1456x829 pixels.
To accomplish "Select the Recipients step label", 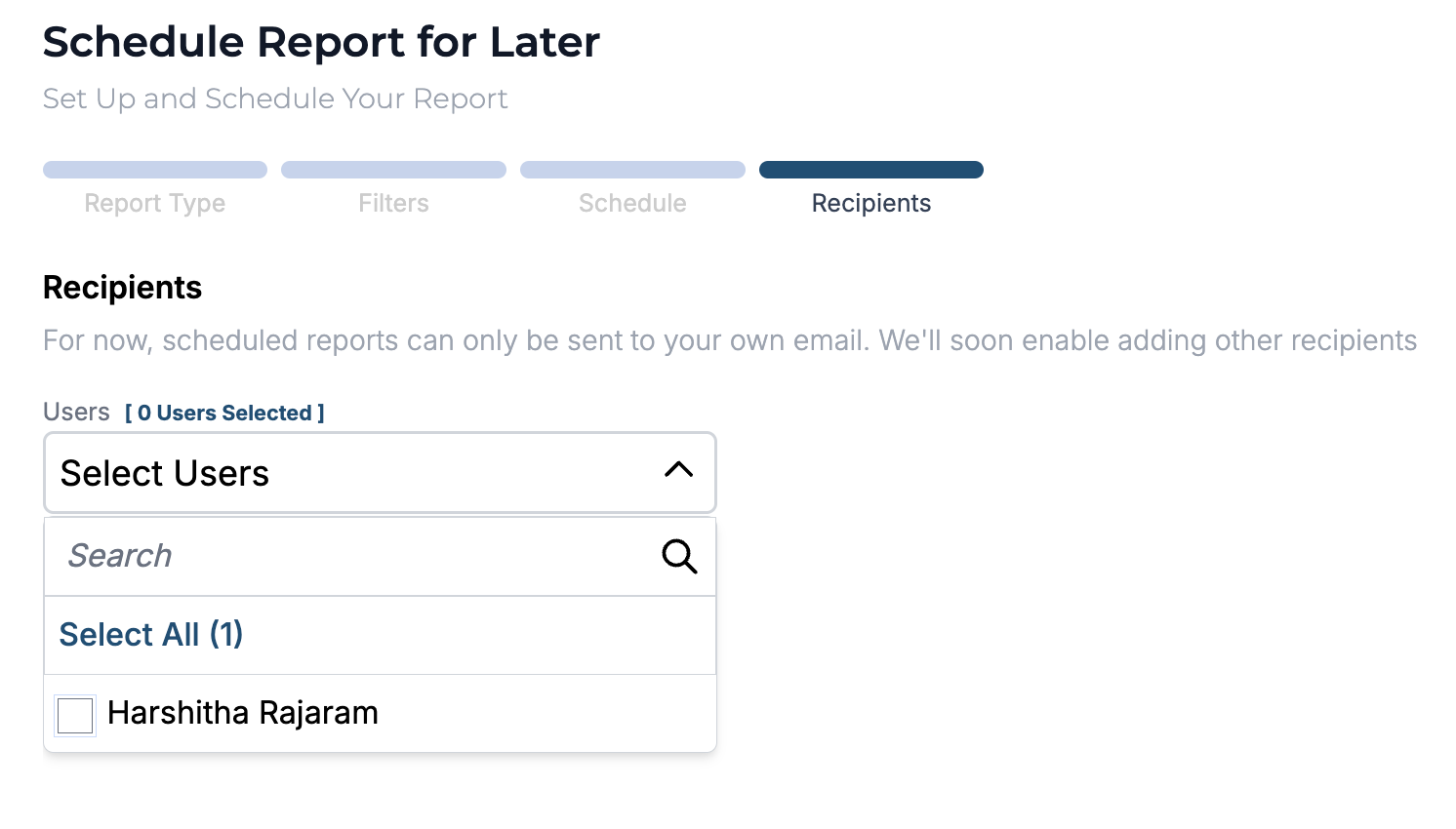I will [870, 203].
